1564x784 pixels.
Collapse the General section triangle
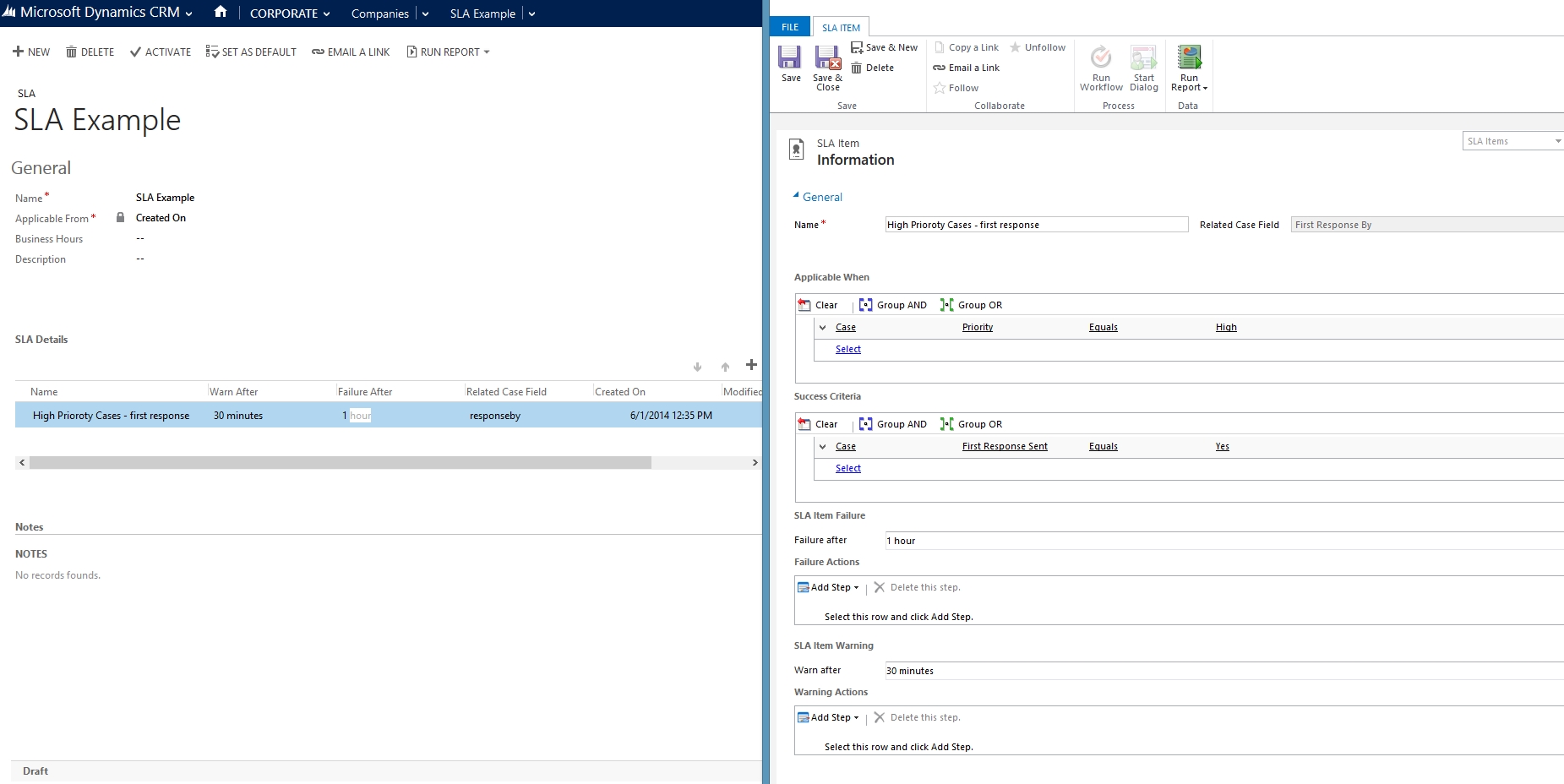pos(796,196)
